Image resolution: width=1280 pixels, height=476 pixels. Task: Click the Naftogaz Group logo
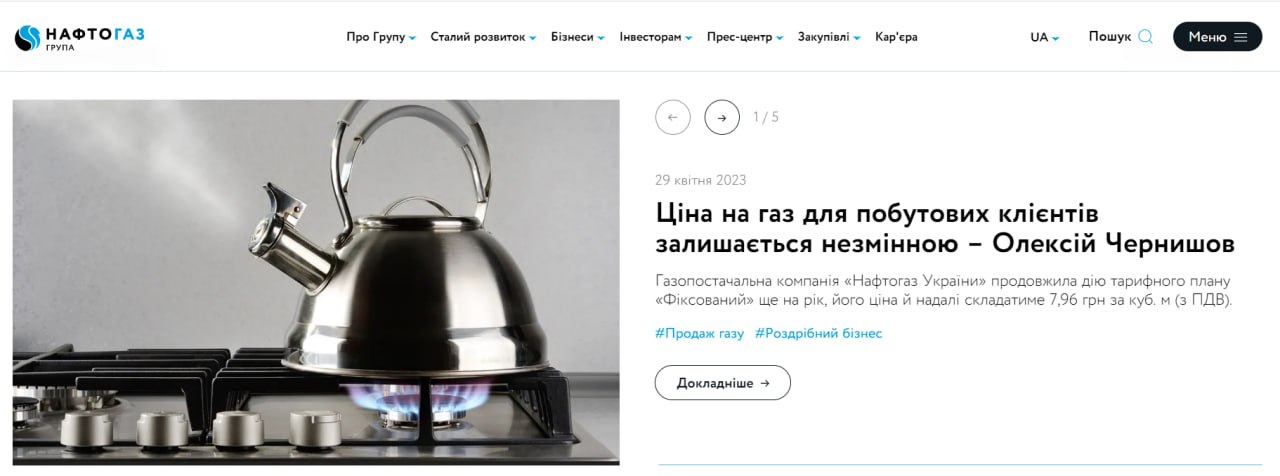pyautogui.click(x=80, y=38)
